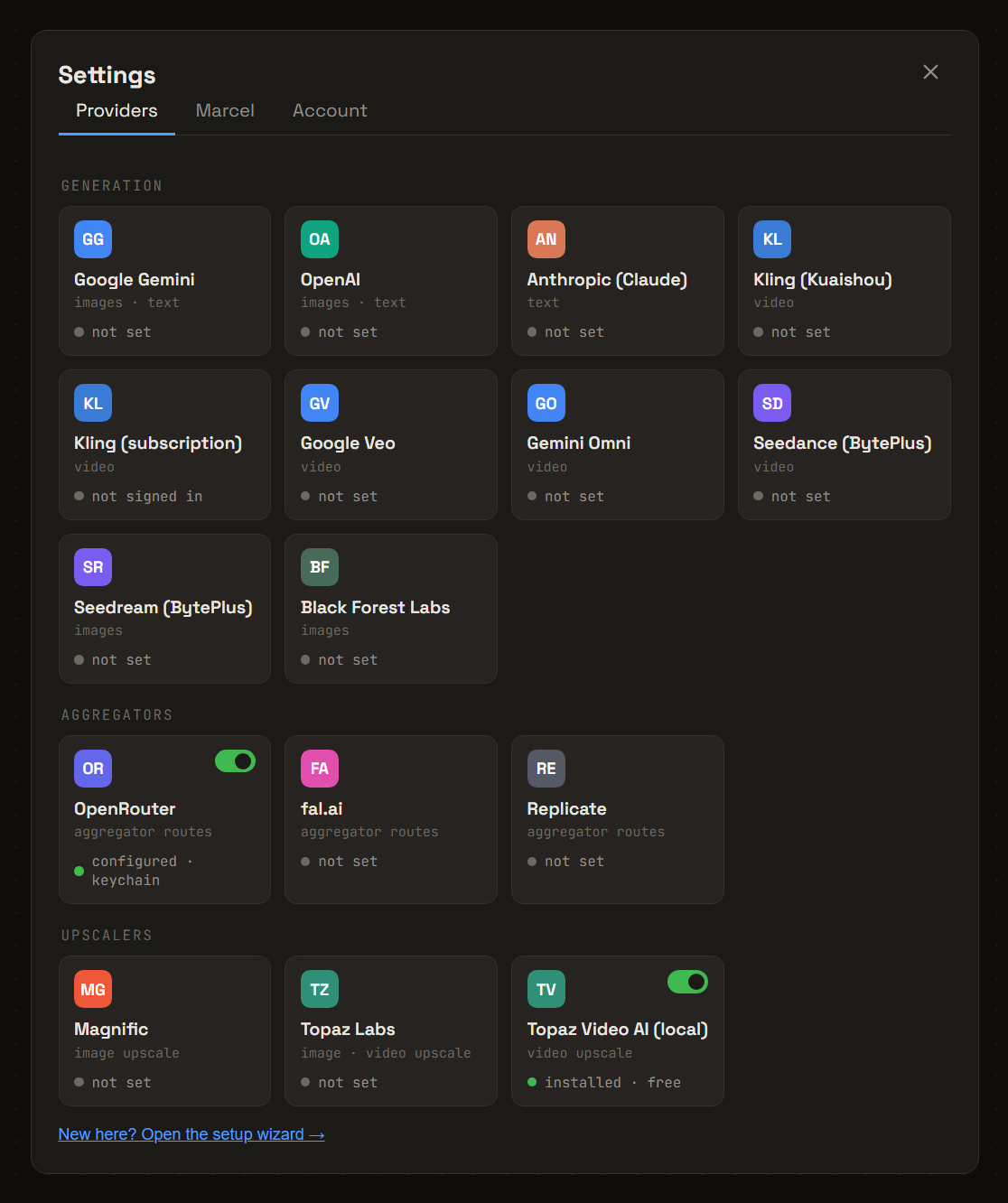
Task: Click the Black Forest Labs BF icon
Action: pyautogui.click(x=320, y=567)
